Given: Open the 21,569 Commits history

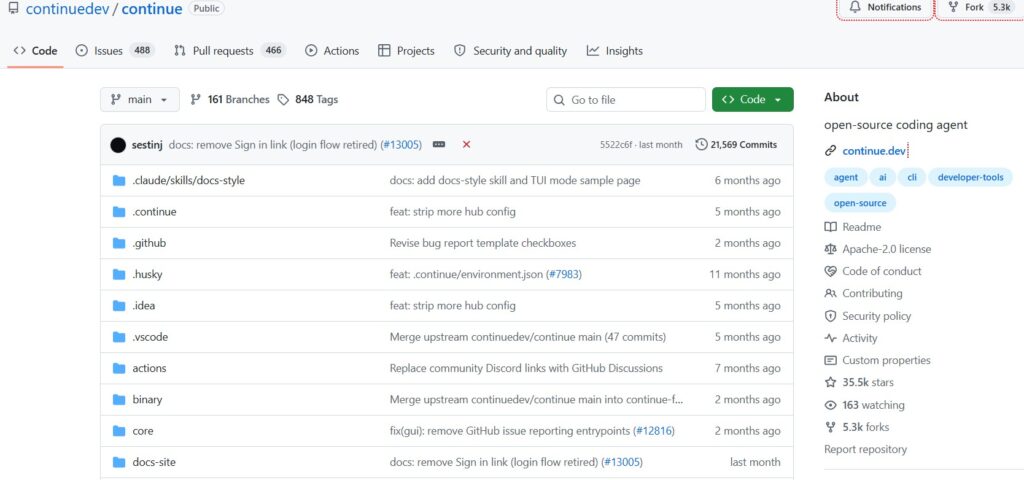Looking at the screenshot, I should click(x=736, y=144).
